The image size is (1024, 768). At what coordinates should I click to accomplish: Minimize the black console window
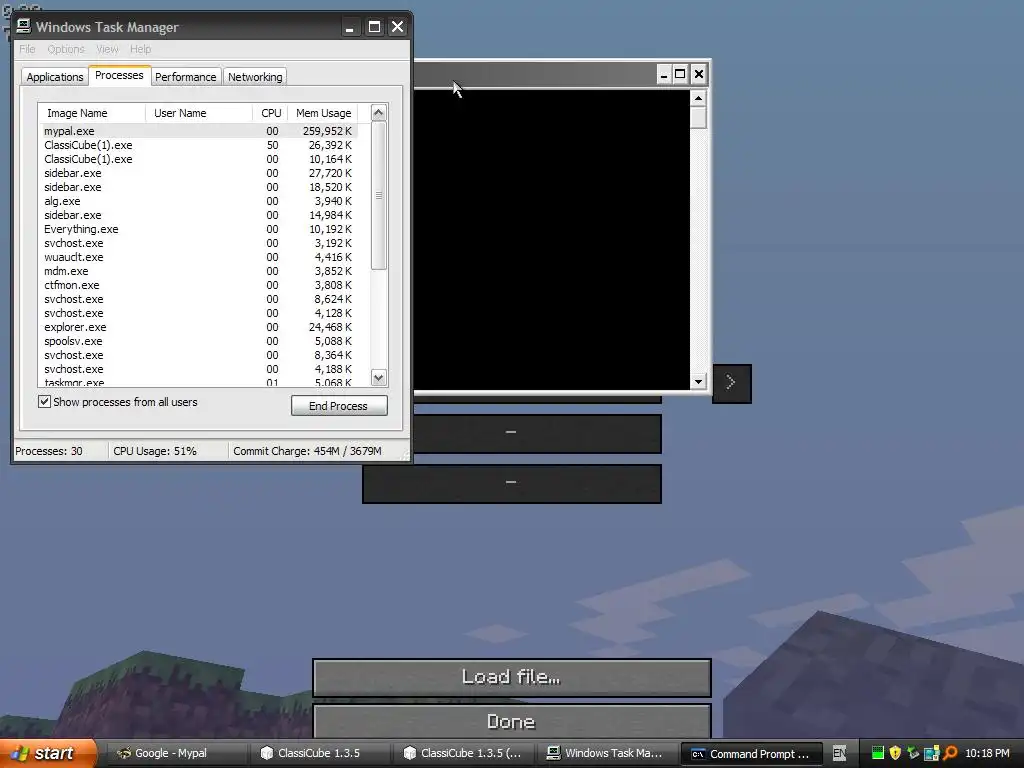pyautogui.click(x=664, y=74)
